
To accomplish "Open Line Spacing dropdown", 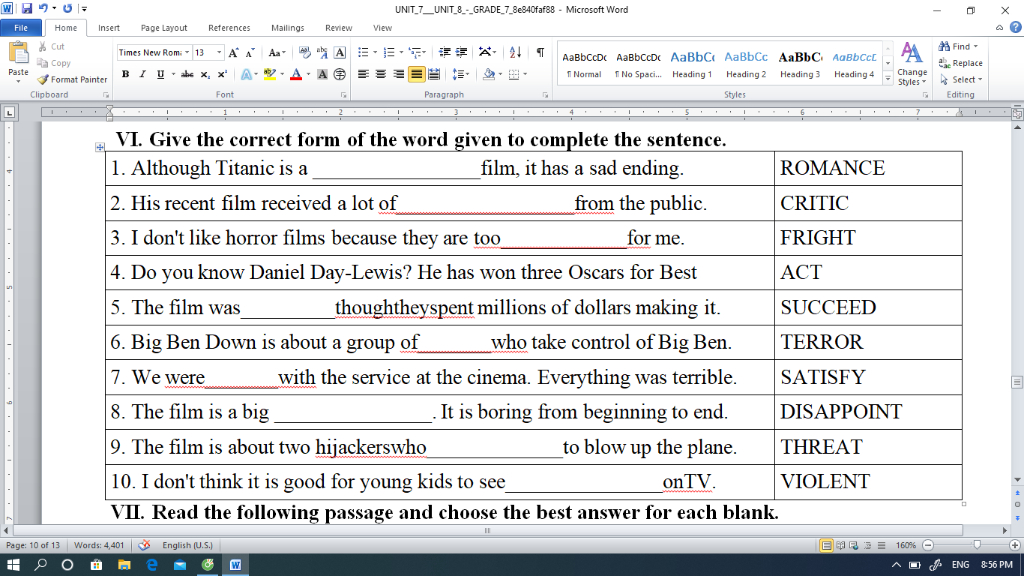I will 460,74.
